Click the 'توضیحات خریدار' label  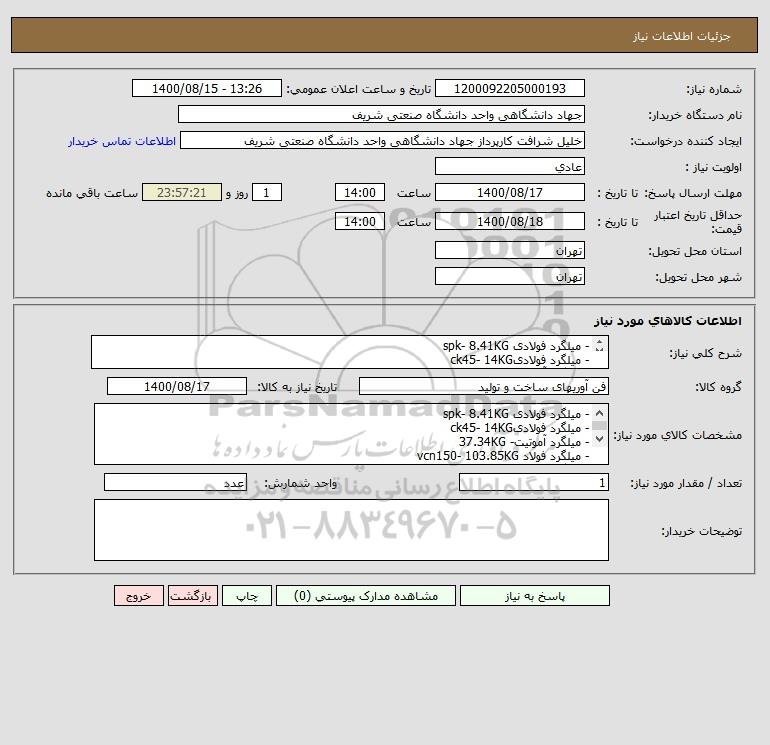click(x=701, y=531)
